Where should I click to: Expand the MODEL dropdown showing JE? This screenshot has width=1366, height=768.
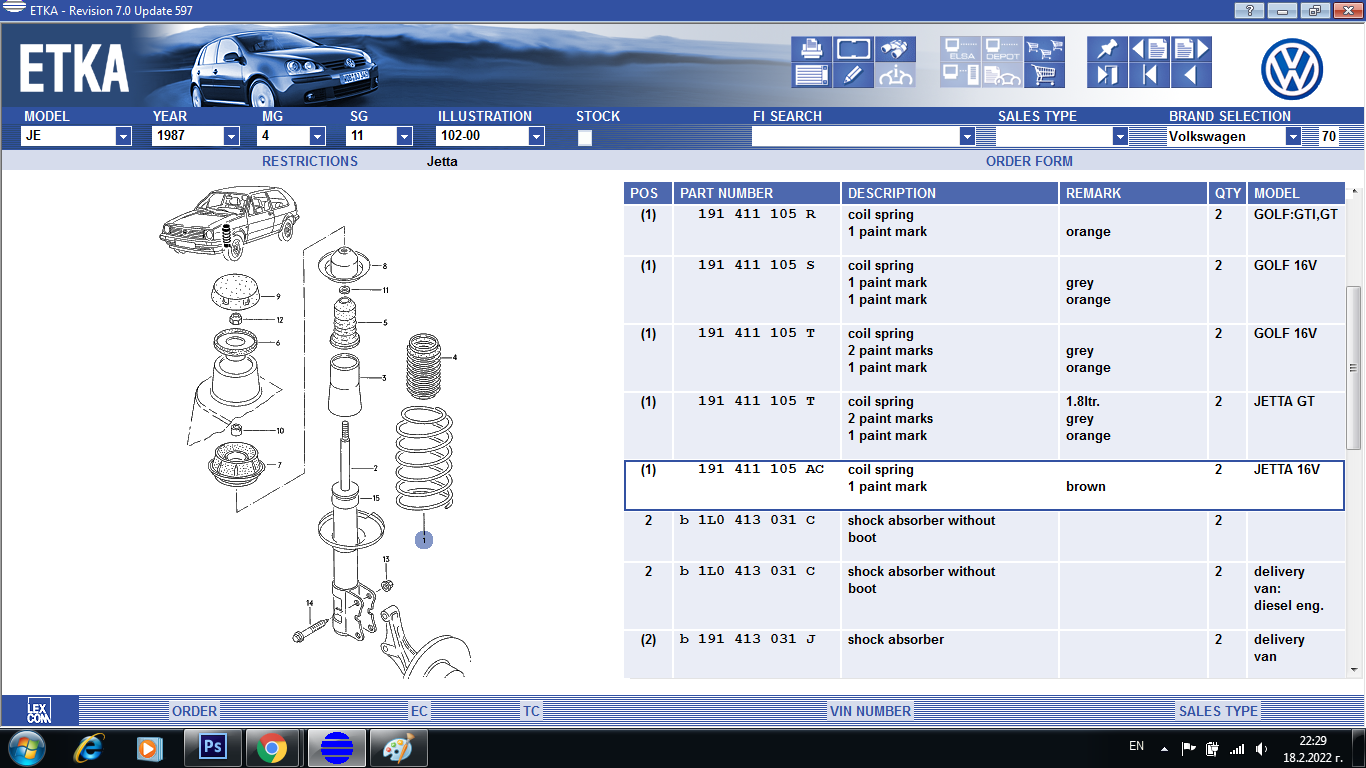point(123,136)
